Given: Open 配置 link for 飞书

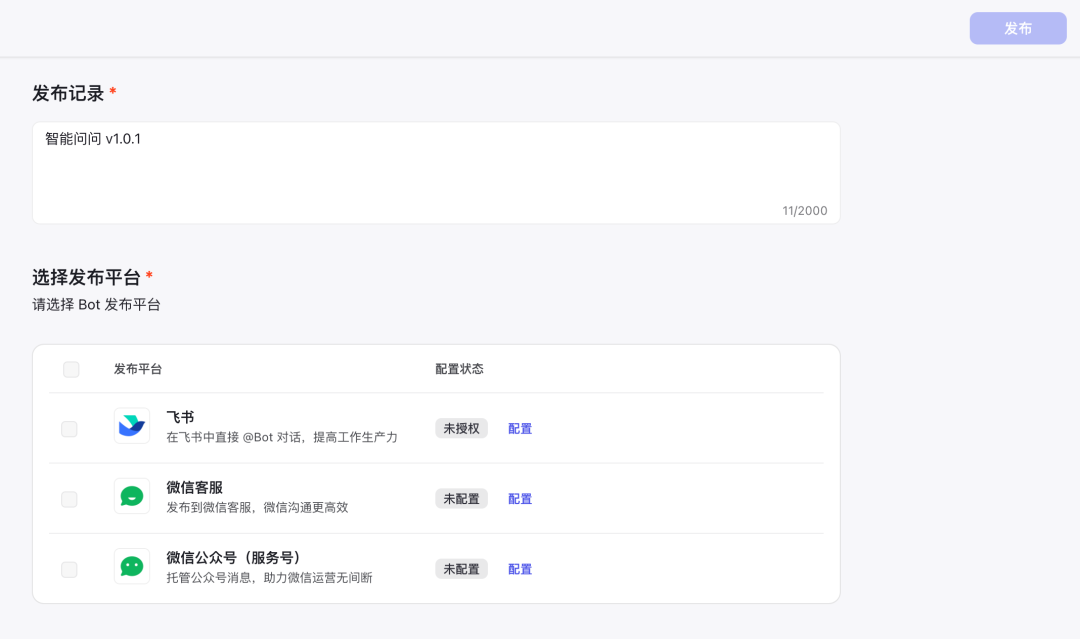Looking at the screenshot, I should pyautogui.click(x=520, y=428).
